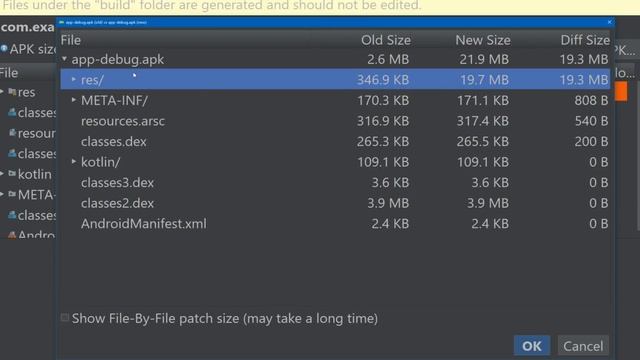Screen dimensions: 640x360
Task: Select classes2.dex row in diff table
Action: pos(335,203)
